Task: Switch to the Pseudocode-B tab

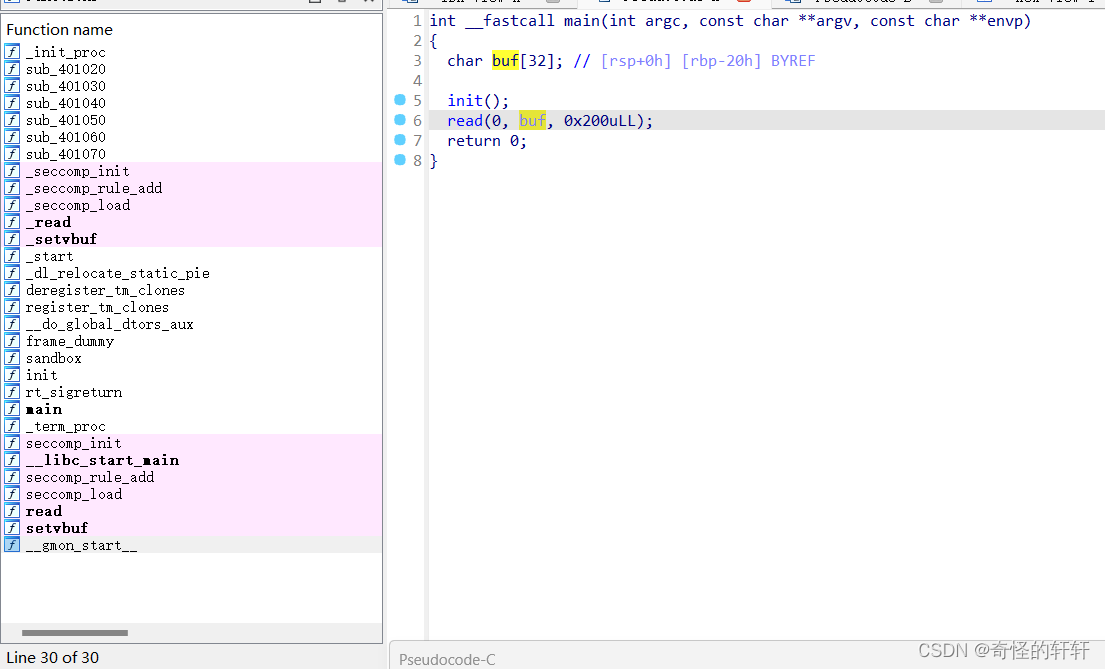Action: 855,3
